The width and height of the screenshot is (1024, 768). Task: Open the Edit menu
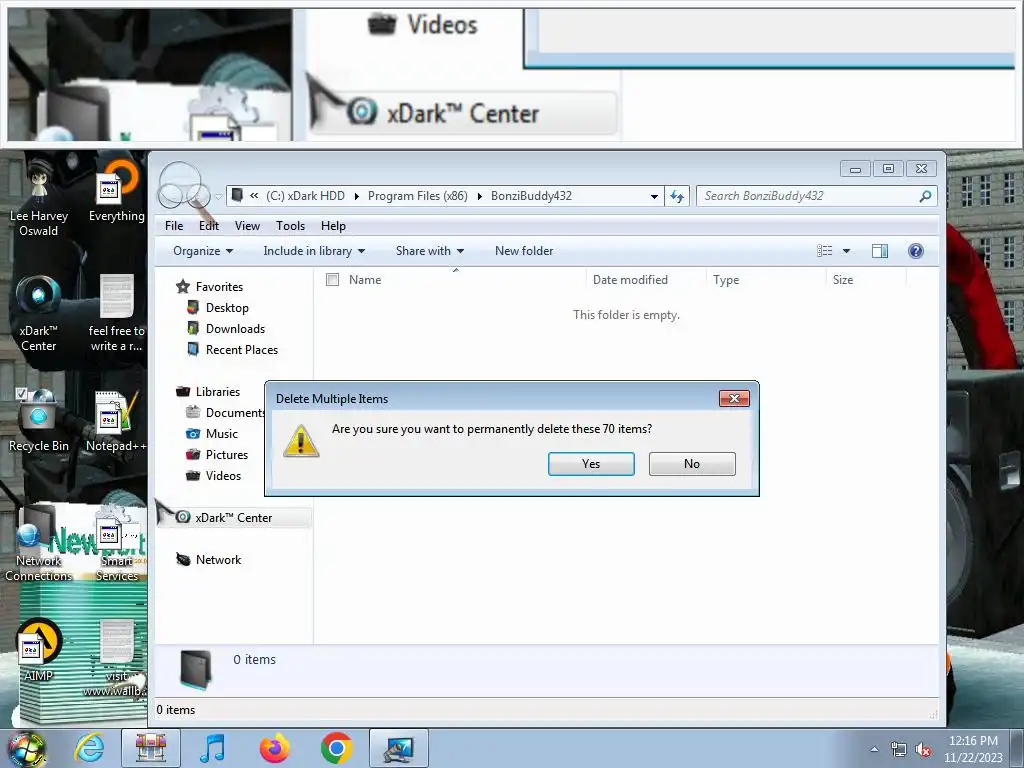[x=209, y=226]
